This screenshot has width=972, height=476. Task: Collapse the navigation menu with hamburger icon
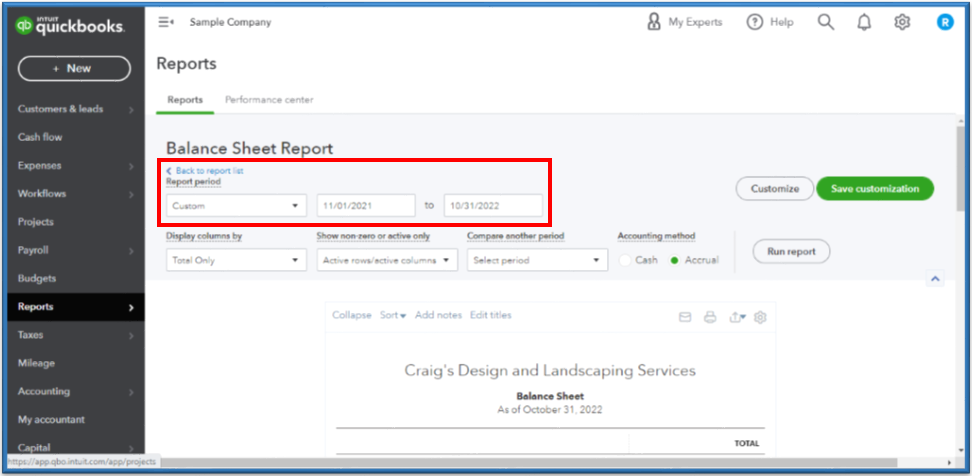[166, 22]
